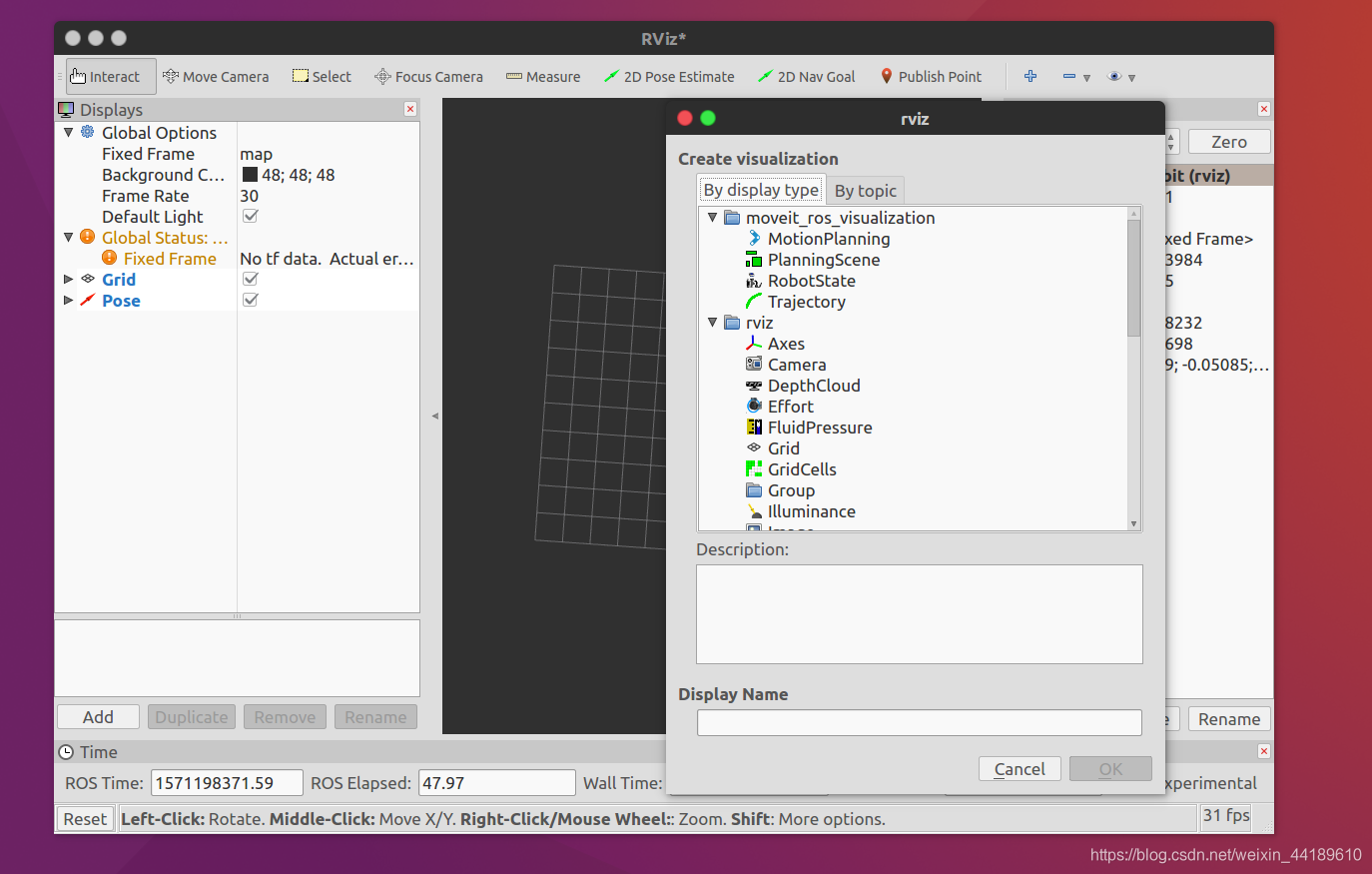Click the Grid icon in dialog list
Screen dimensions: 1372x874
click(x=754, y=448)
